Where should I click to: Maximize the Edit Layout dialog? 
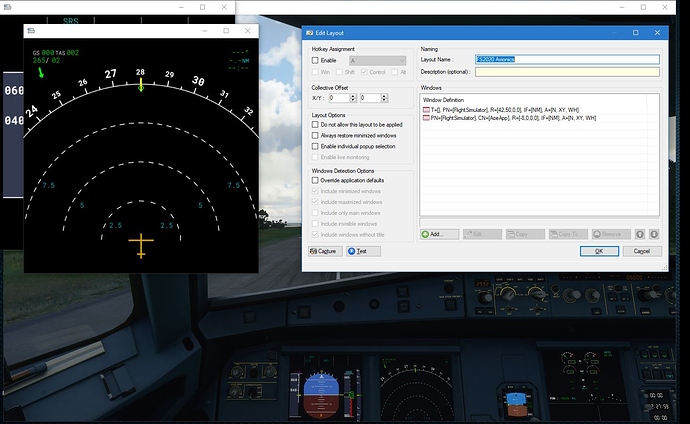[635, 33]
